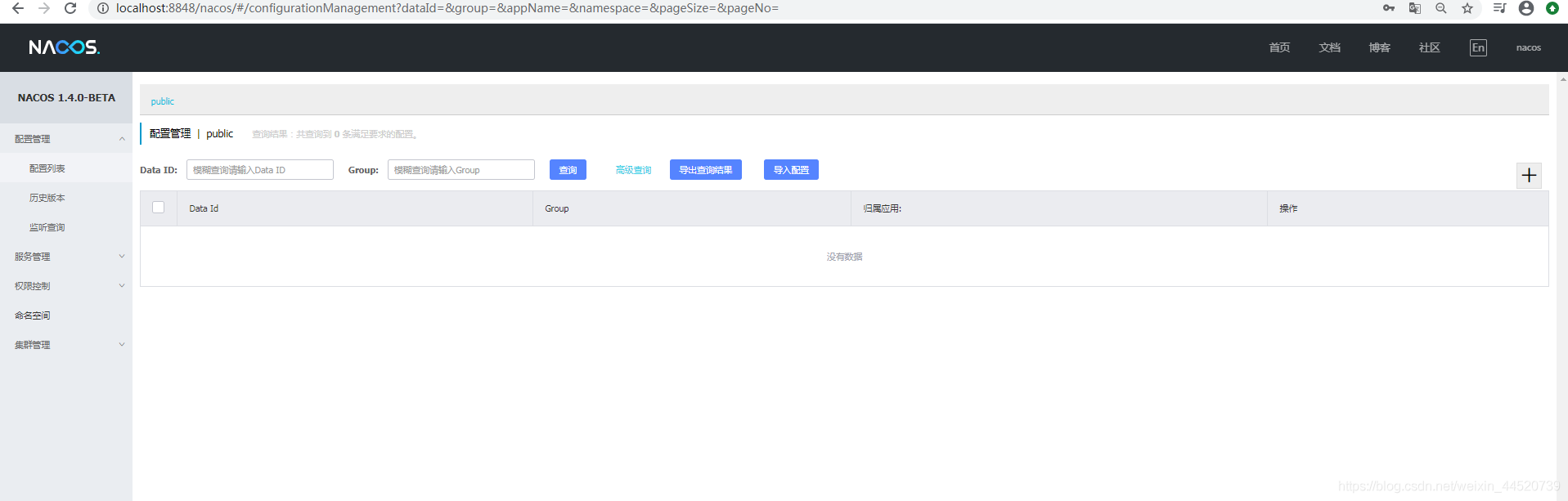The image size is (1568, 501).
Task: Click the NACOS 1.4.0-BETA version label
Action: pos(66,97)
